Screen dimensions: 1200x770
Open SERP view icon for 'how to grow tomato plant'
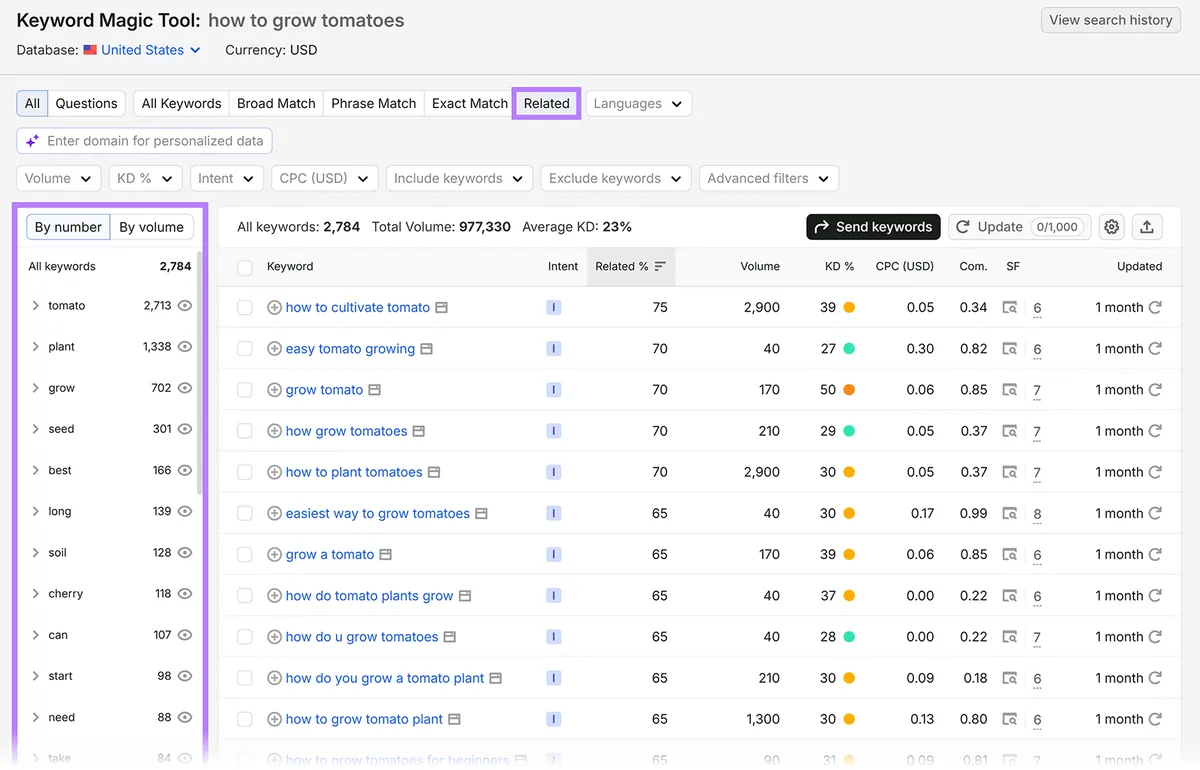coord(454,719)
